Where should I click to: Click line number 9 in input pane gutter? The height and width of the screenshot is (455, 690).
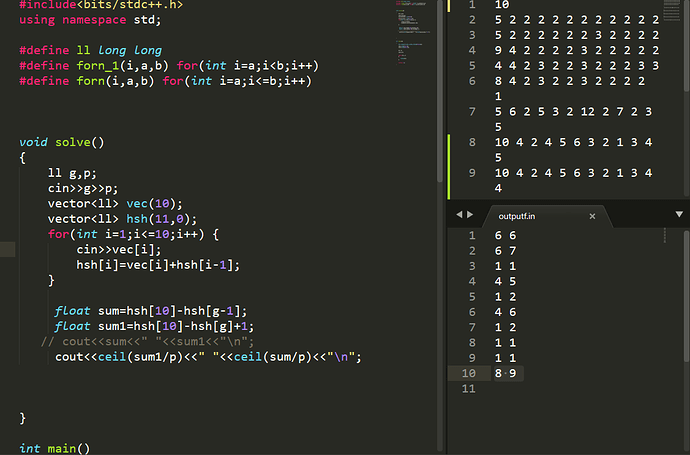(472, 173)
